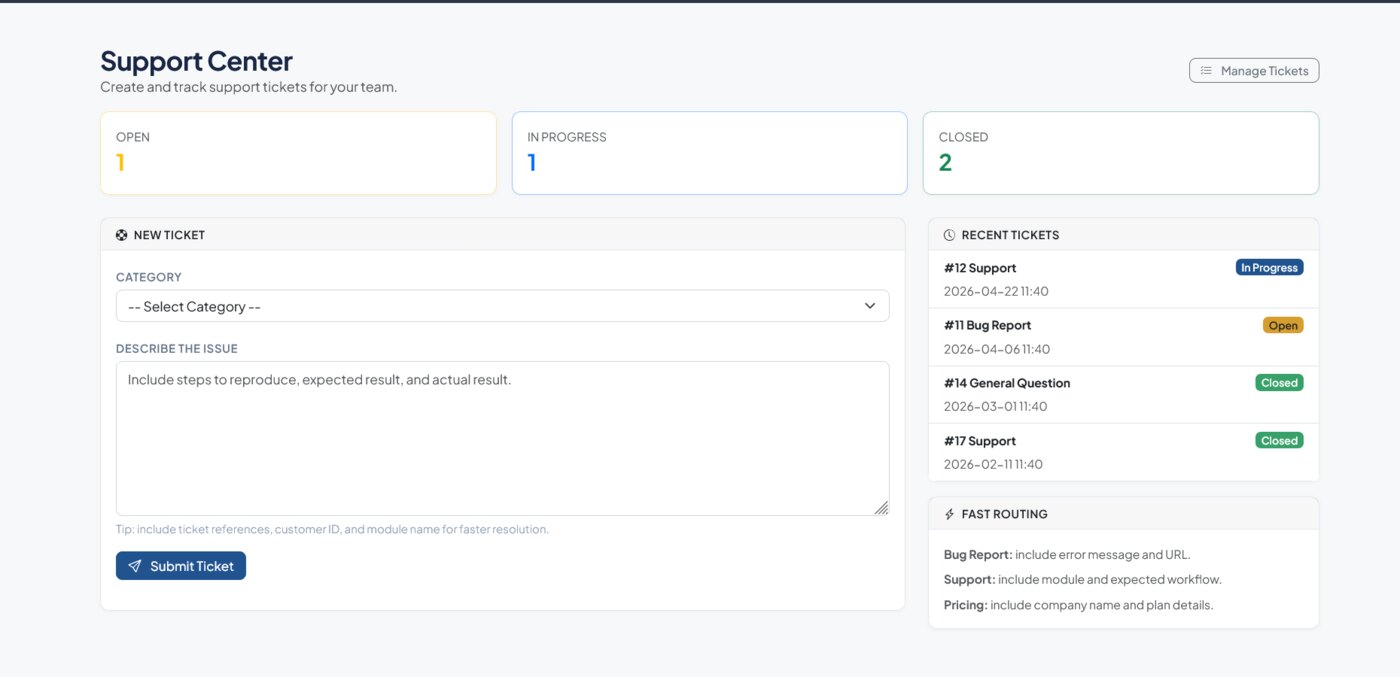Image resolution: width=1400 pixels, height=677 pixels.
Task: Click the In Progress badge on ticket #12
Action: coord(1269,267)
